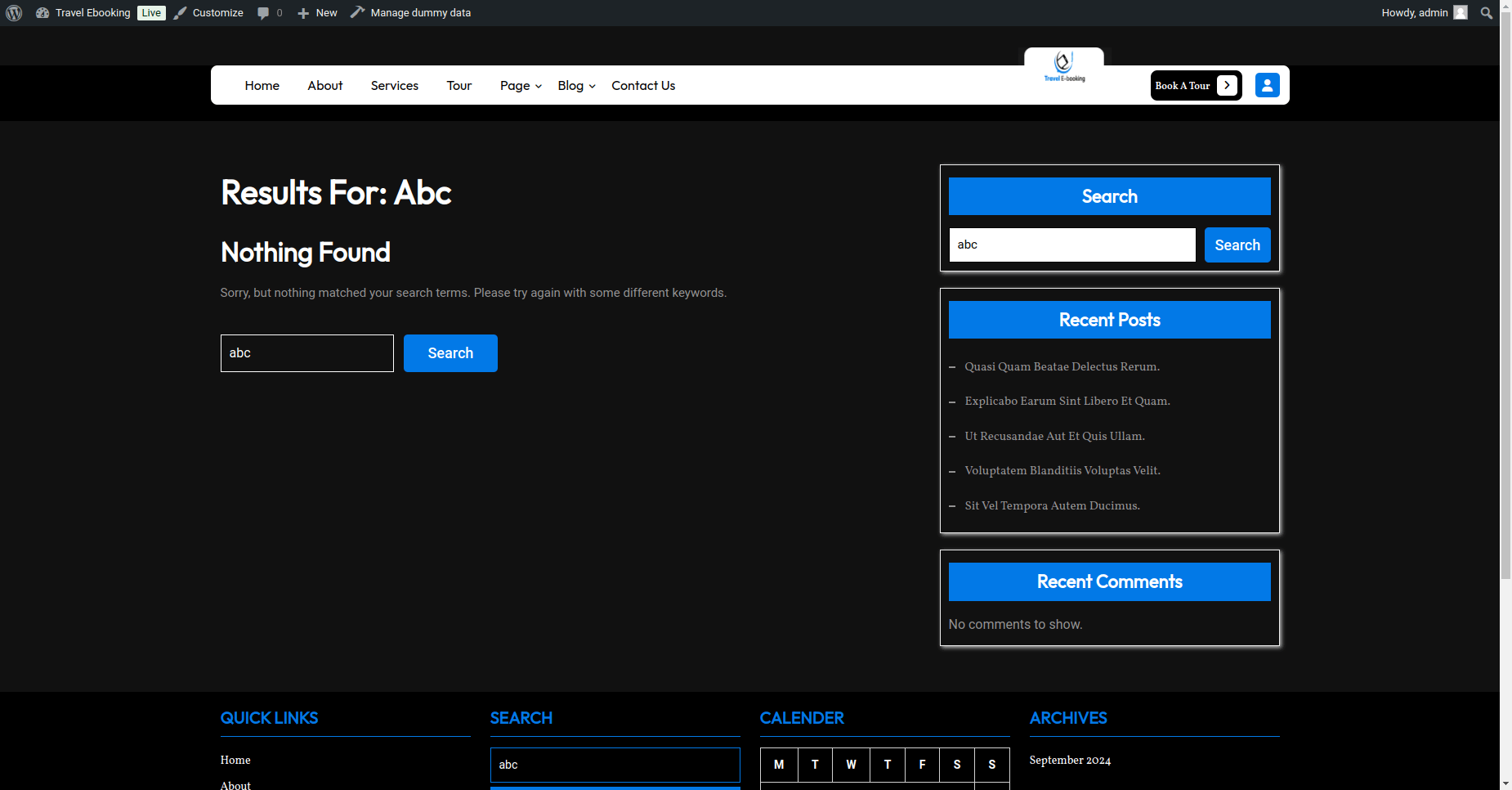
Task: Open the Services menu item
Action: tap(394, 86)
